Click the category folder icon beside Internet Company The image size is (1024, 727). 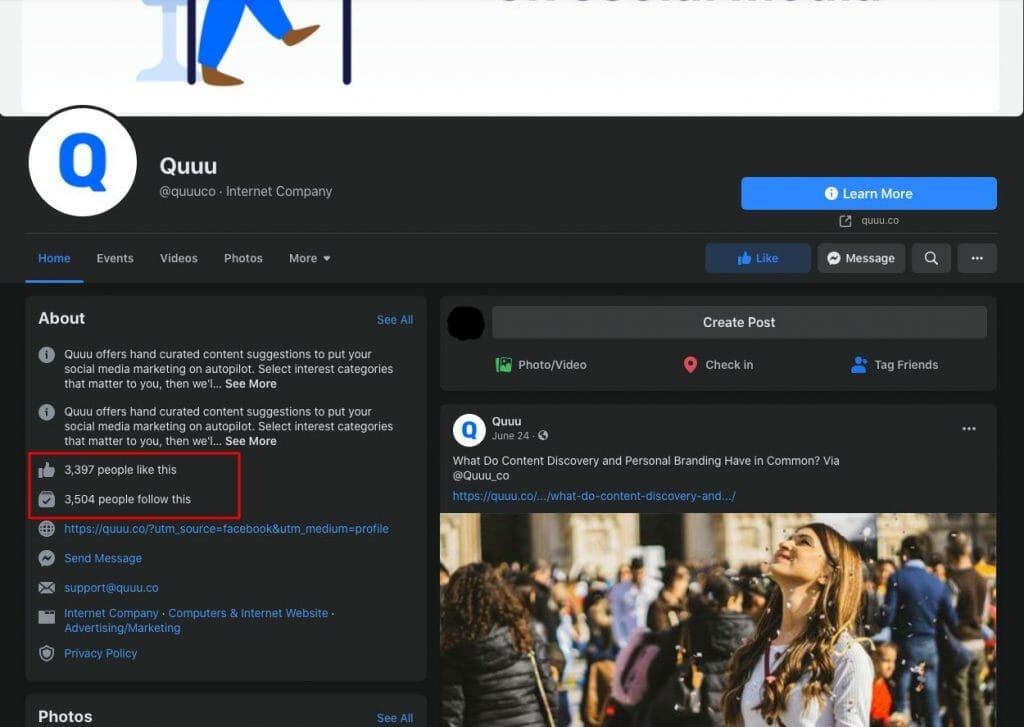[46, 617]
